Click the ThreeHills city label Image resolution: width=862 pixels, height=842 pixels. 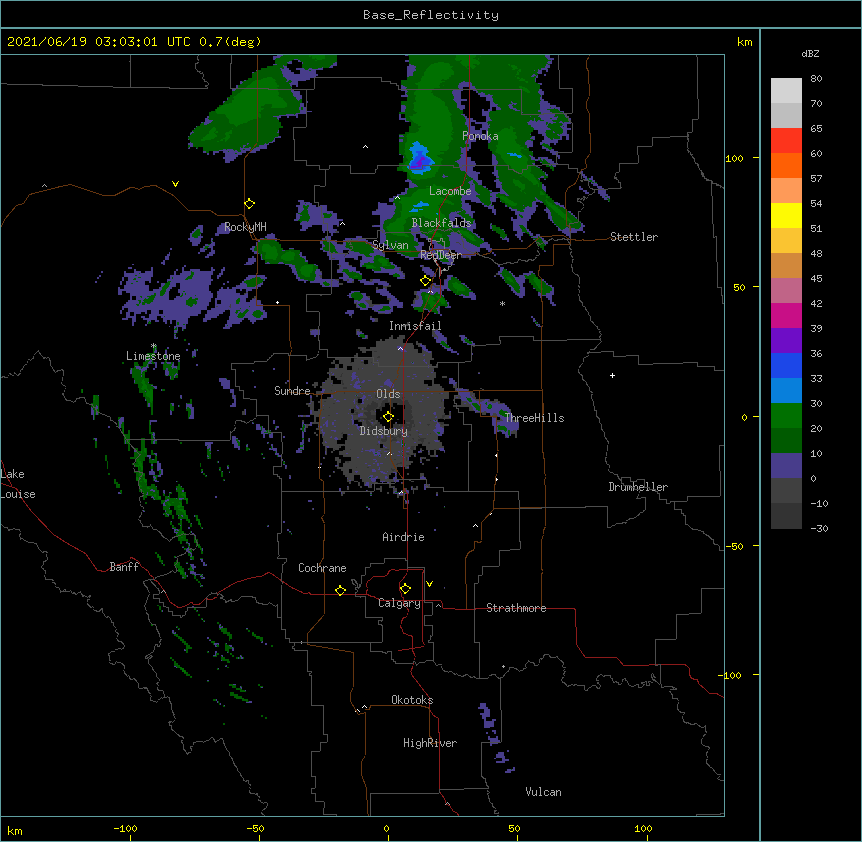534,418
